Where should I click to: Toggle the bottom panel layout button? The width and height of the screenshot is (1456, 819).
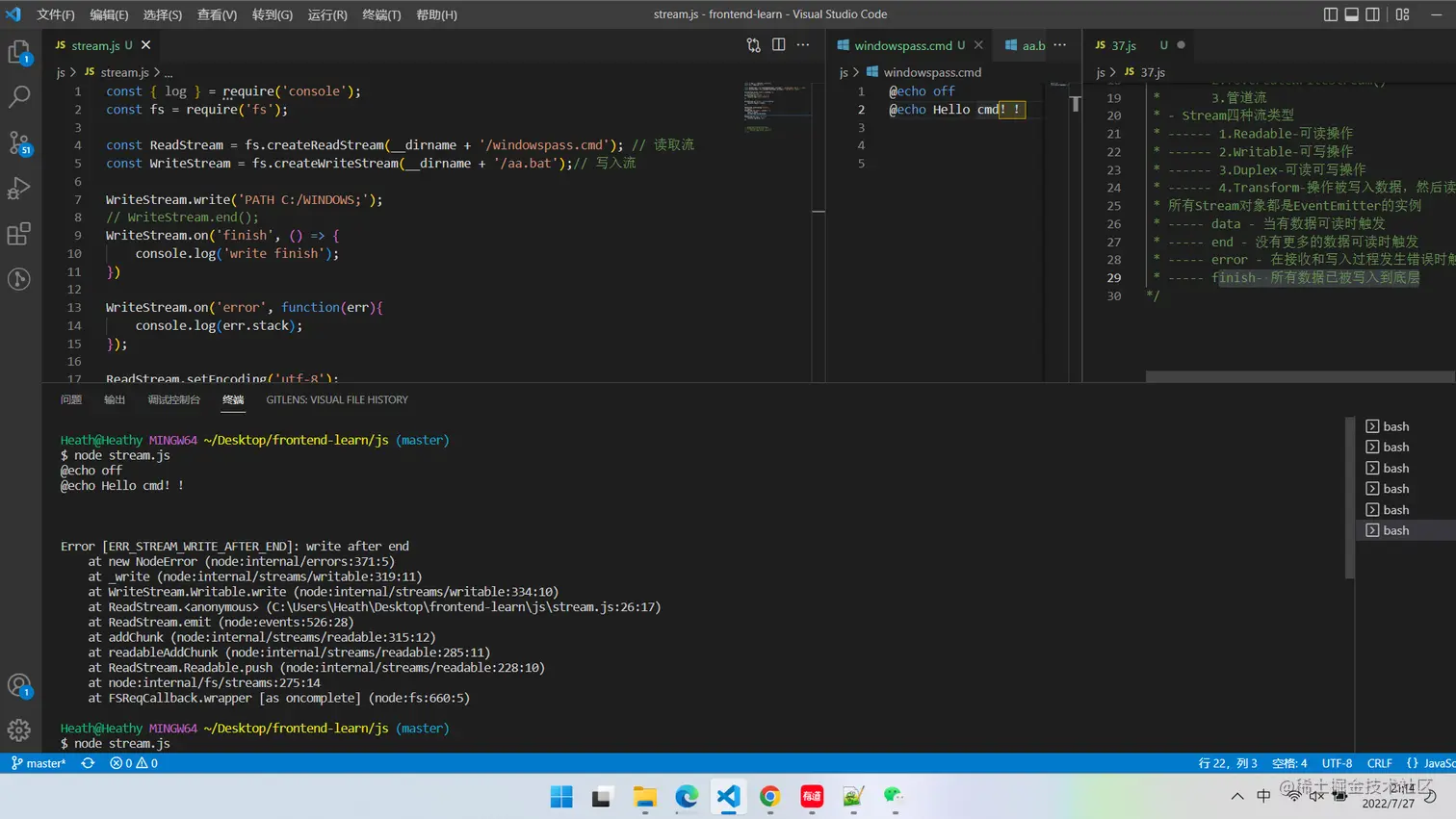click(1352, 14)
